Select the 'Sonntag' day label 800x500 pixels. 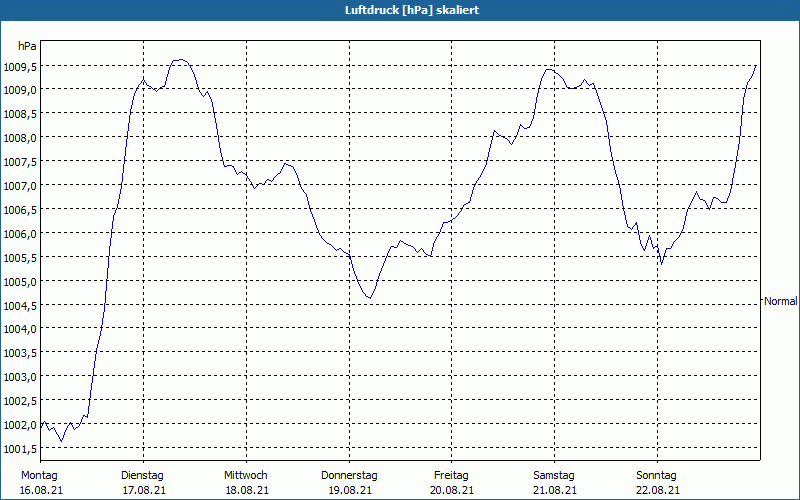click(x=656, y=476)
